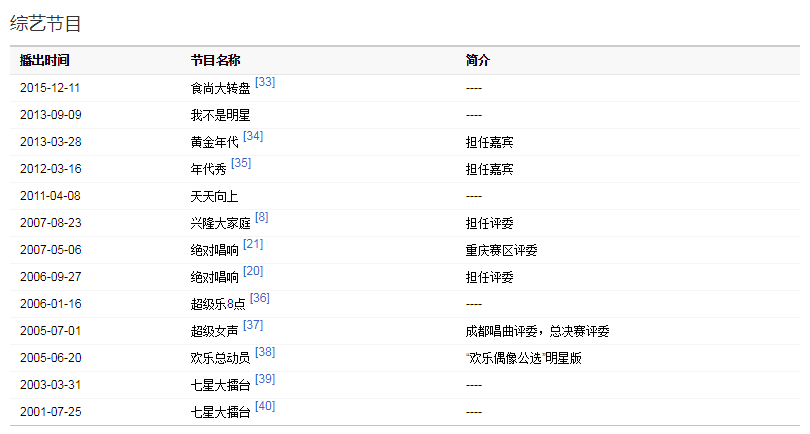Open reference [8] beside 兴隆大家庭
Screen dimensions: 810x434
261,217
